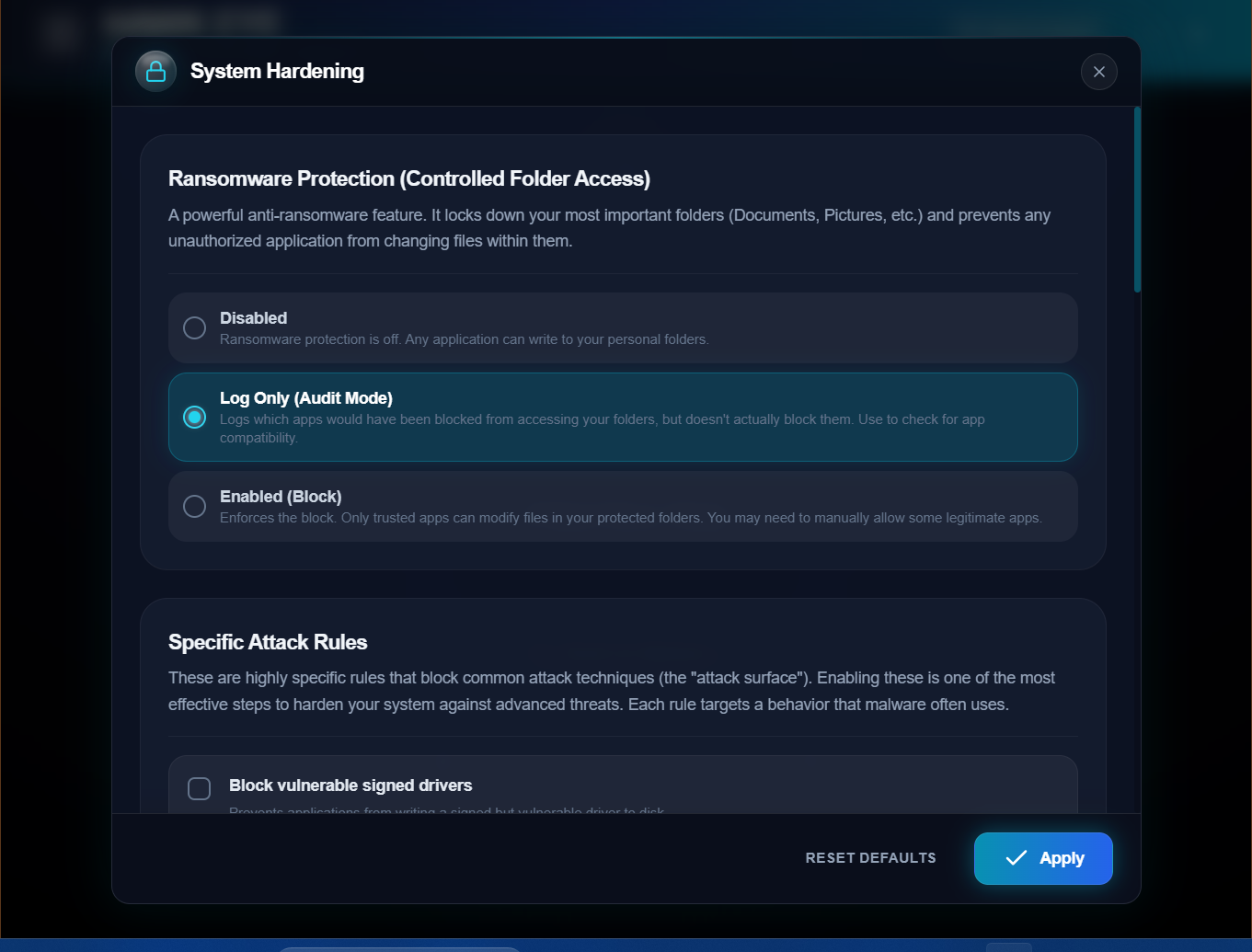
Task: Click the Ransomware Protection section heading
Action: 408,178
